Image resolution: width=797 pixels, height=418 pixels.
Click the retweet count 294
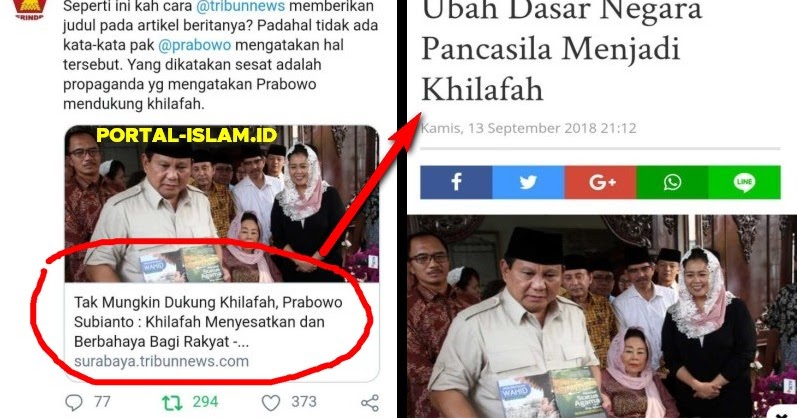(x=205, y=402)
